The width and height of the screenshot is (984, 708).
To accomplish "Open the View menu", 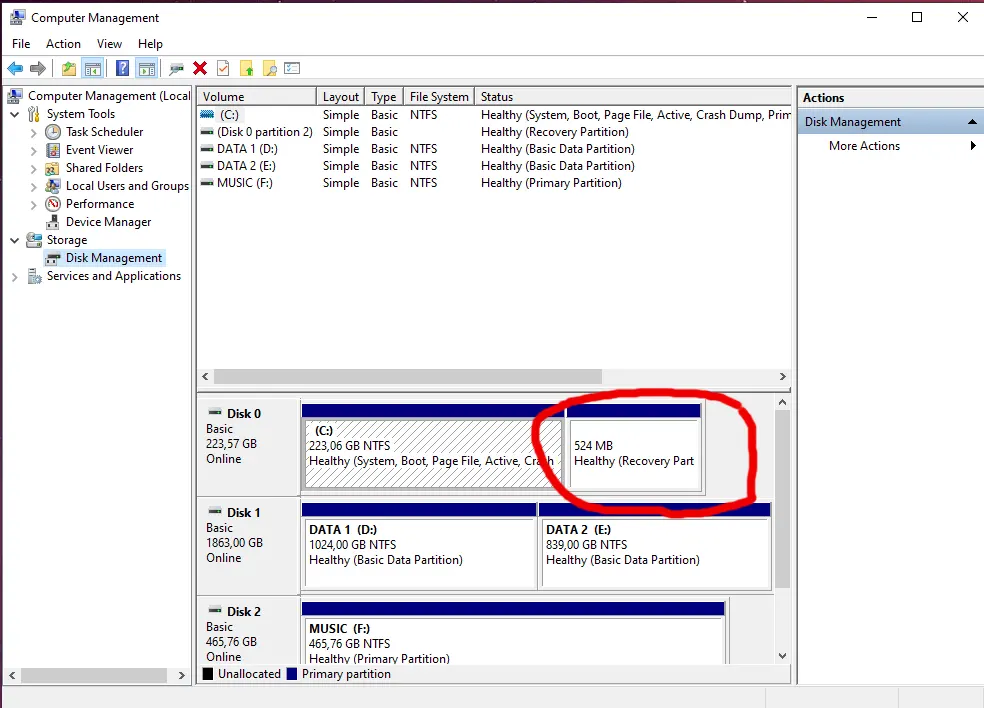I will [x=109, y=44].
